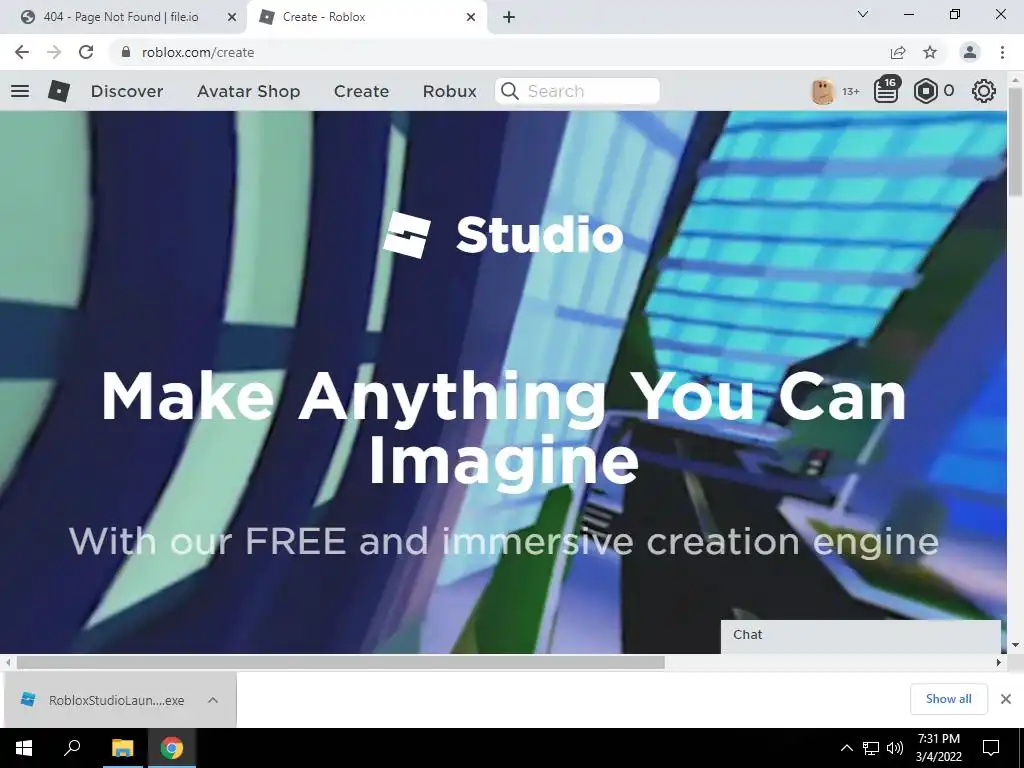
Task: View site information lock icon
Action: pyautogui.click(x=126, y=52)
